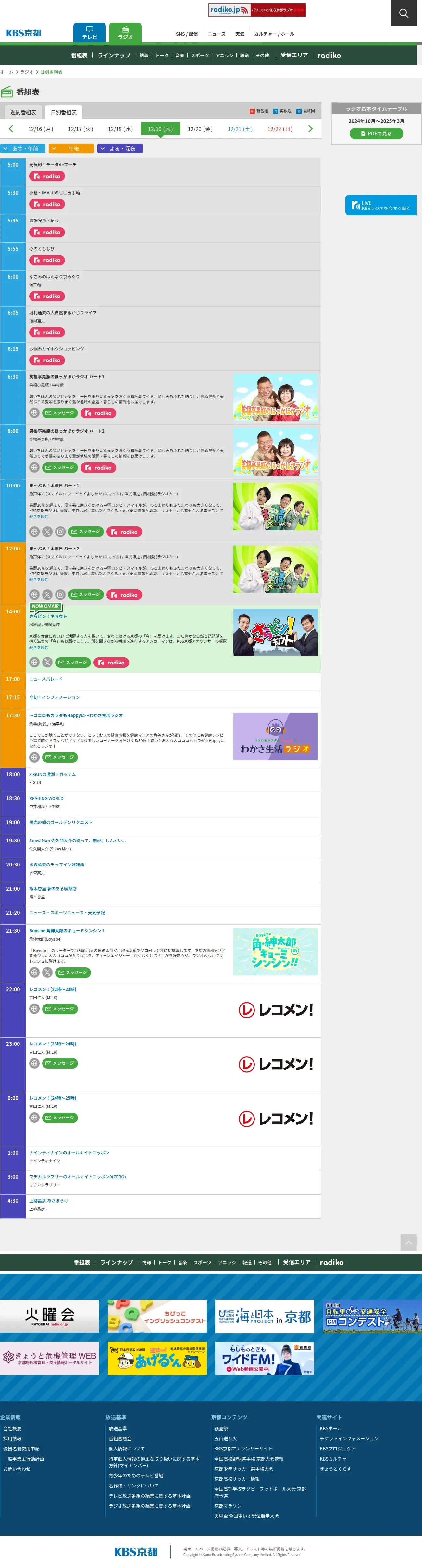This screenshot has width=422, height=1568.
Task: Open X-GUNの激烈！ガッテム program link
Action: coord(52,774)
